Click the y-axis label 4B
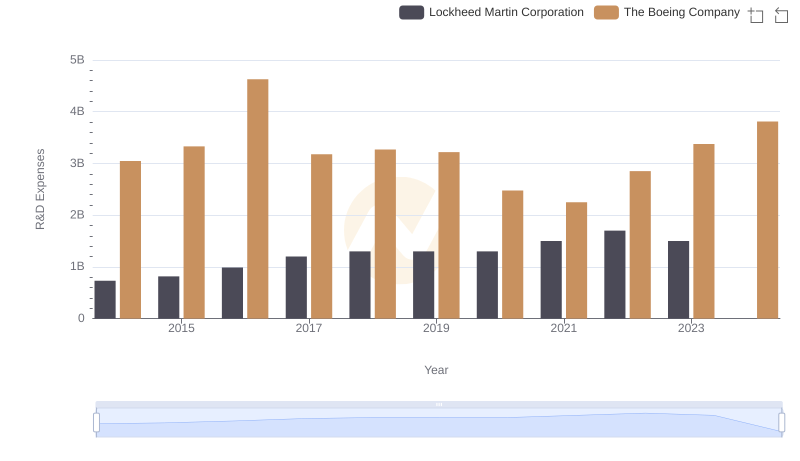 click(x=77, y=111)
